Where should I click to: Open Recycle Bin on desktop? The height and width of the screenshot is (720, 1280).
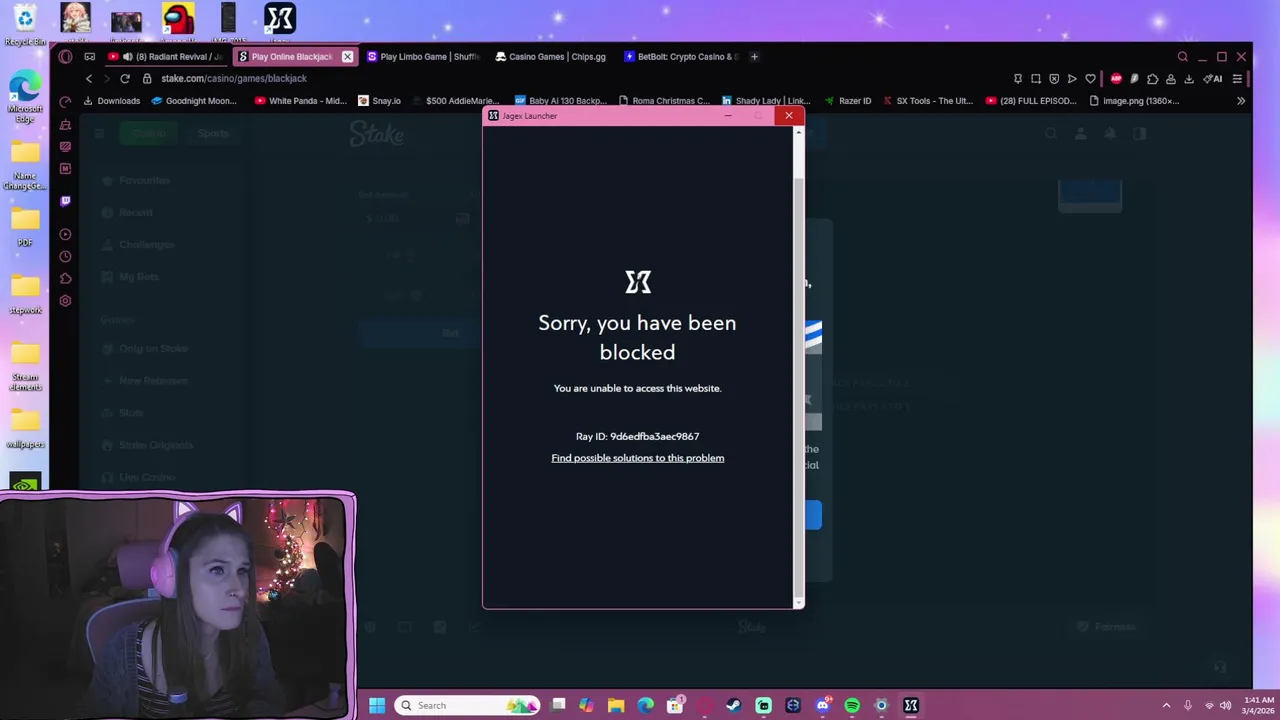click(25, 24)
